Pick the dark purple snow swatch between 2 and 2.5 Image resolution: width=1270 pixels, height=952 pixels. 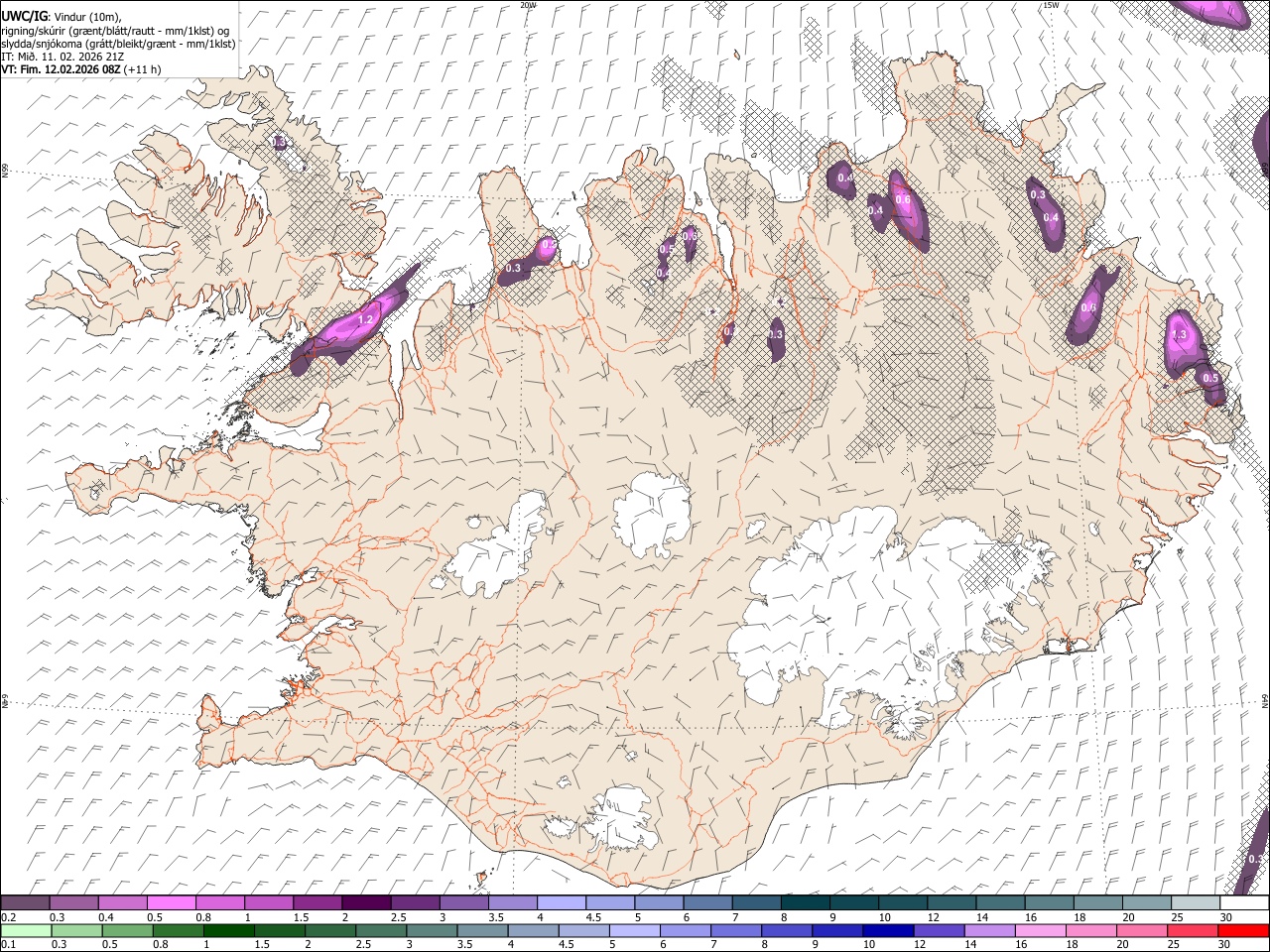coord(366,903)
